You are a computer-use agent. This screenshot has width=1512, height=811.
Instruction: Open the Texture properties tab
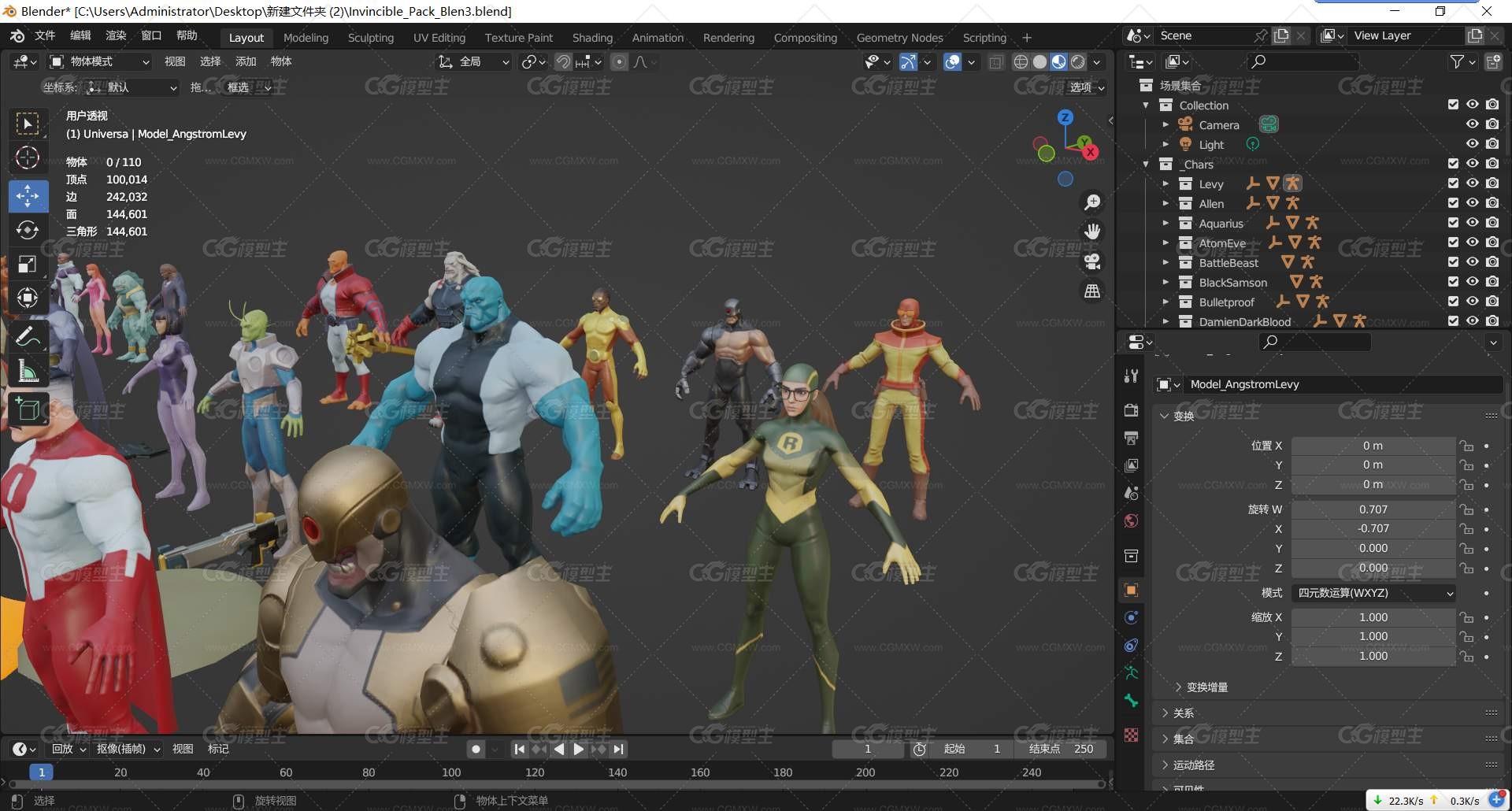1132,735
